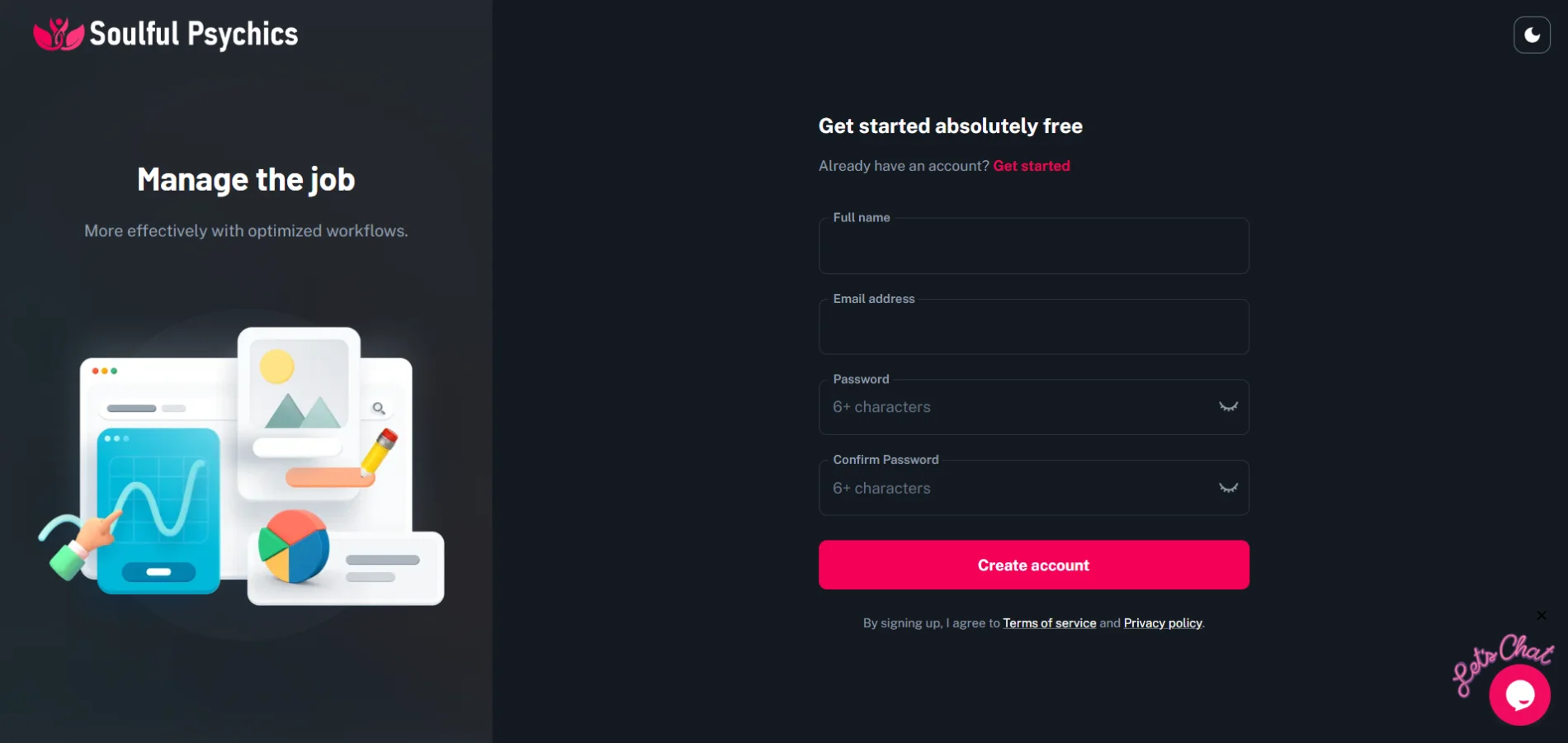The width and height of the screenshot is (1568, 743).
Task: Click the Soulful Psychics brand name
Action: pos(194,35)
